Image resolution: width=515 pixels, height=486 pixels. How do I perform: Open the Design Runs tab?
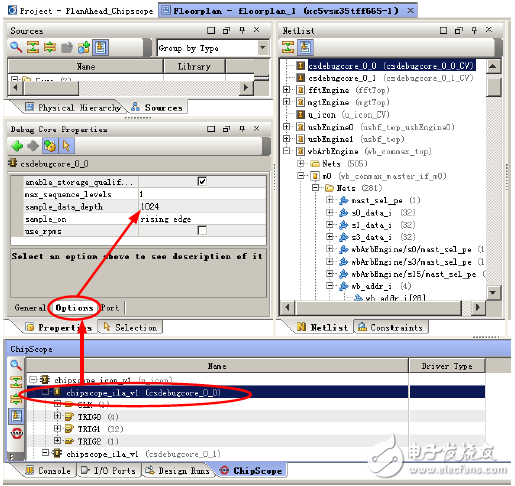pyautogui.click(x=178, y=470)
